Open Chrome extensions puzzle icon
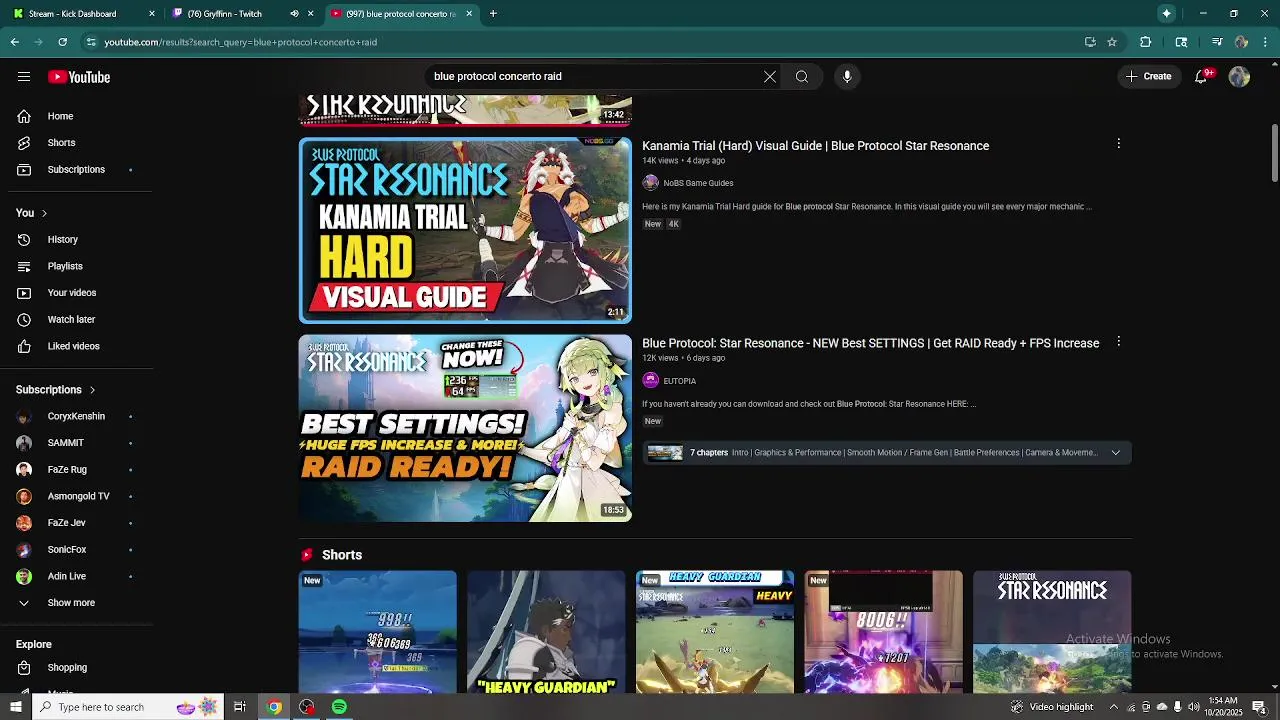 [1146, 42]
